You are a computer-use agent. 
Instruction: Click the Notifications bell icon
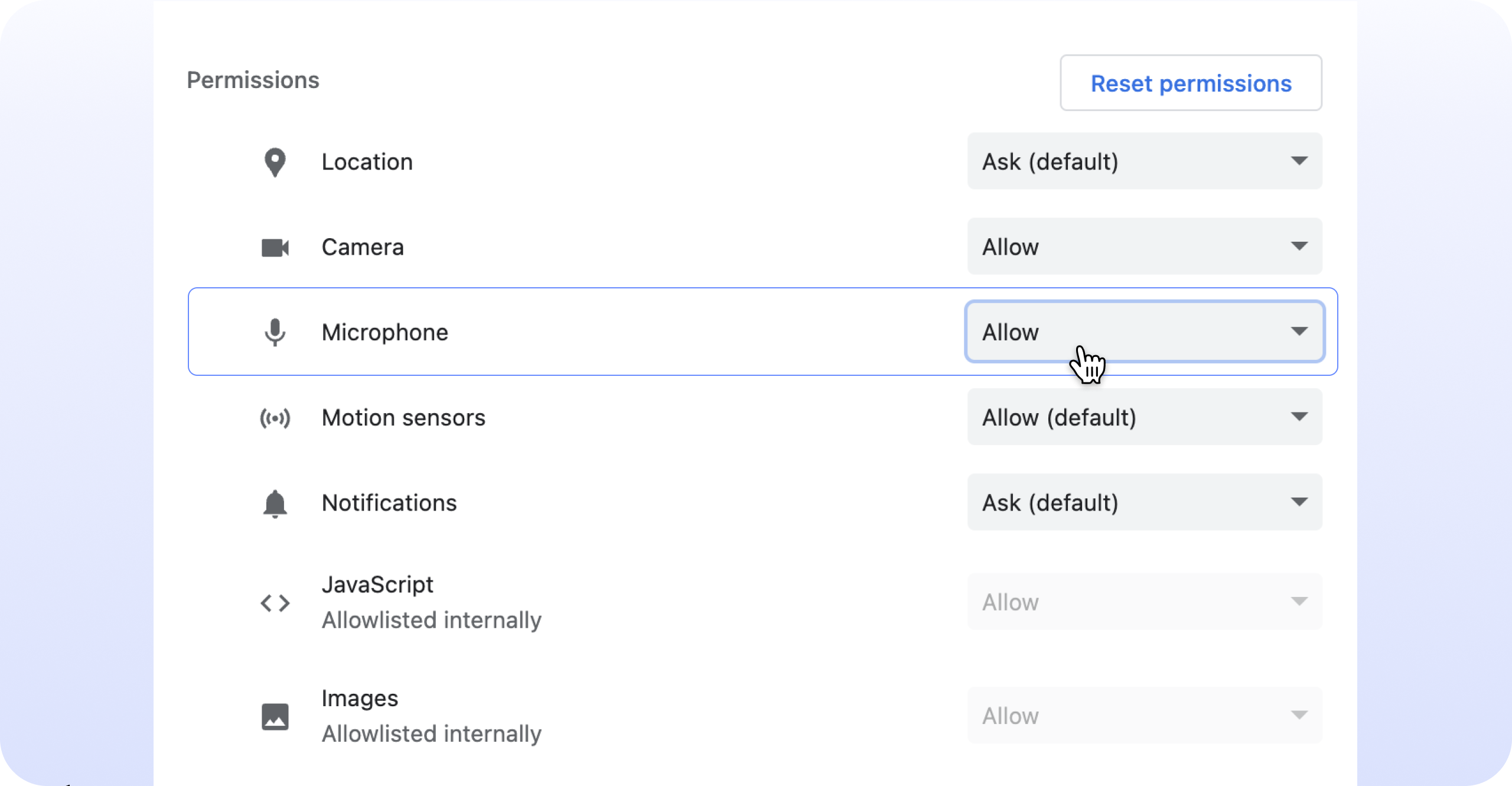275,504
